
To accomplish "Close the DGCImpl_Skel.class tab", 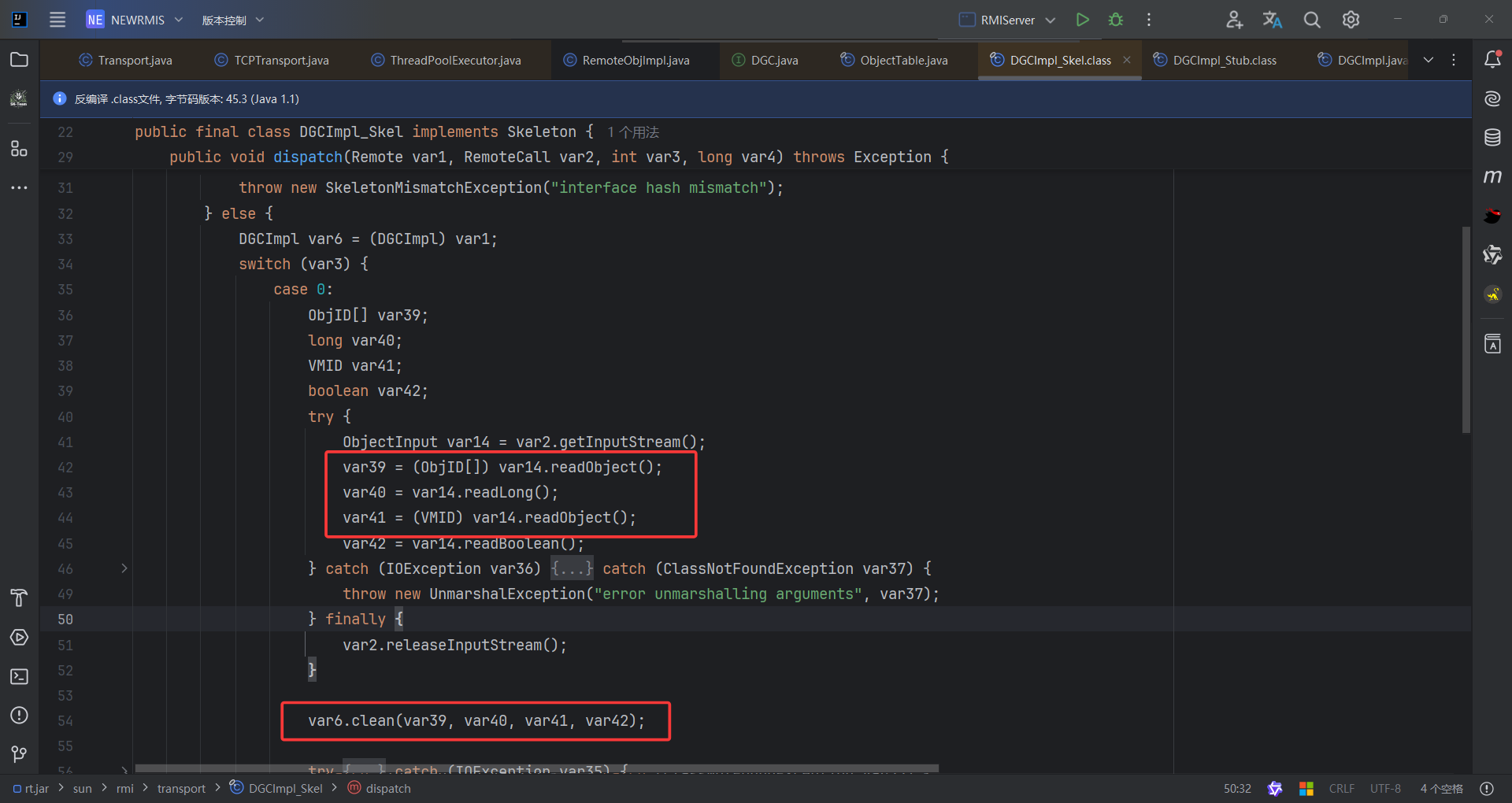I will [1127, 60].
